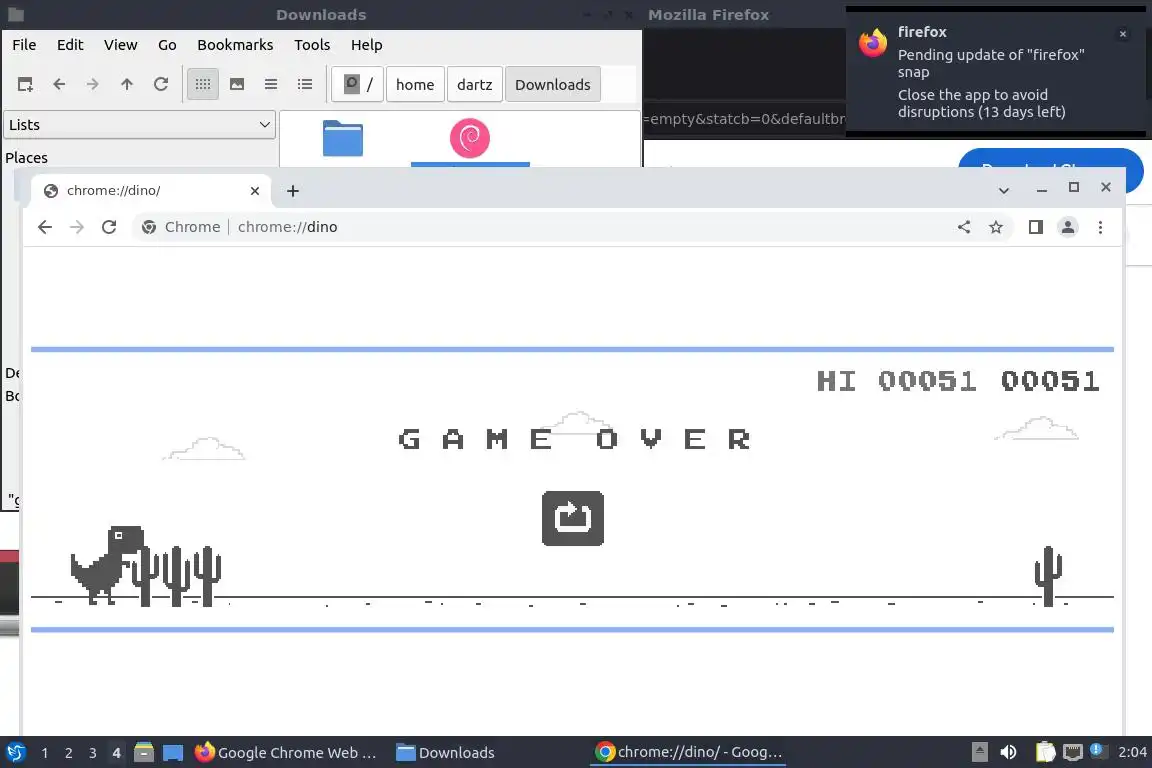Image resolution: width=1152 pixels, height=768 pixels.
Task: Go to the dartz path segment
Action: point(475,85)
